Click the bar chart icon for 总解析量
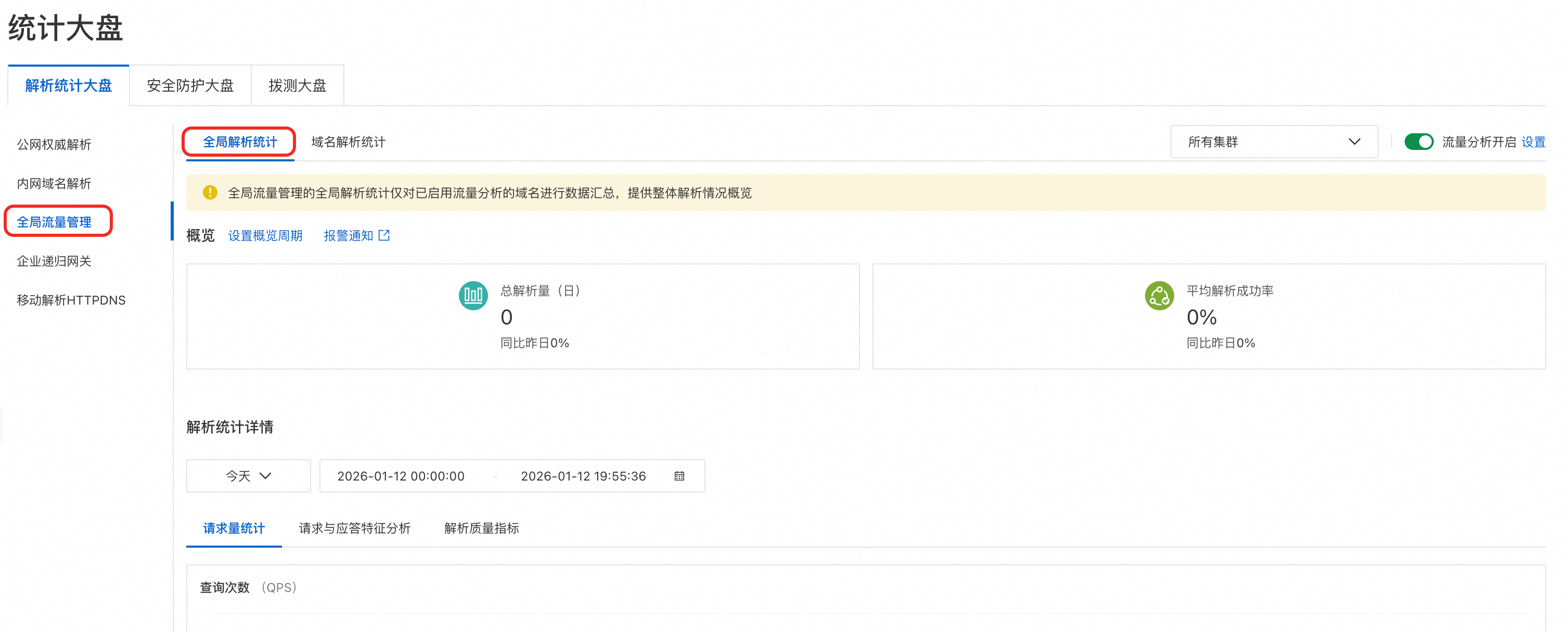The height and width of the screenshot is (632, 1568). click(x=473, y=296)
